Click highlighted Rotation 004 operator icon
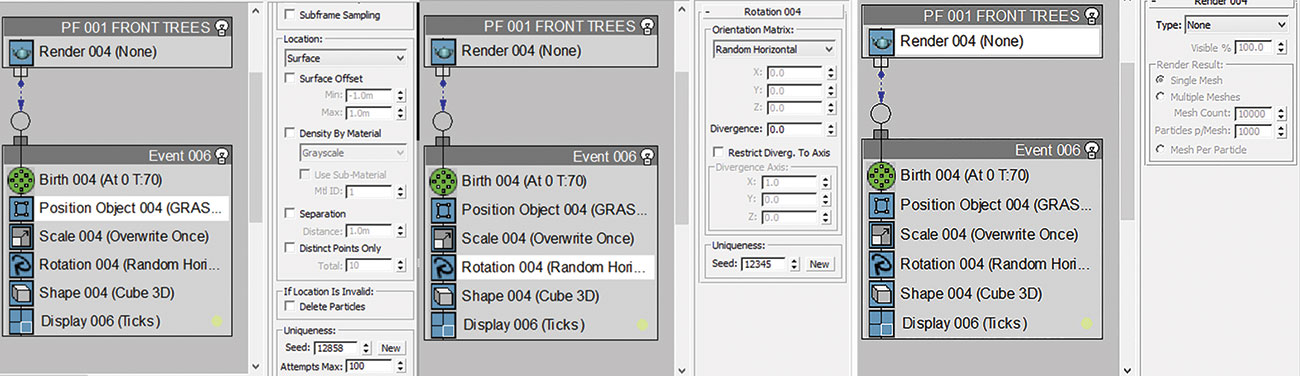Image resolution: width=1300 pixels, height=376 pixels. [442, 268]
